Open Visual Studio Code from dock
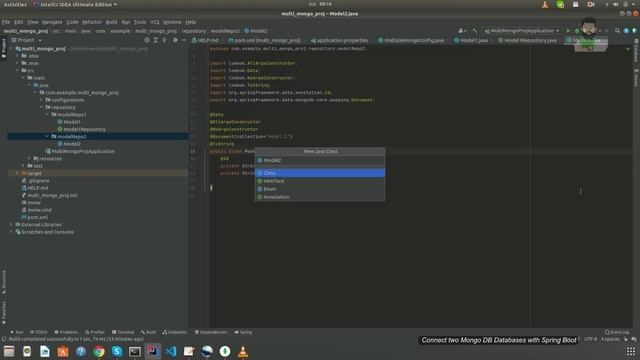640x360 pixels. click(171, 351)
